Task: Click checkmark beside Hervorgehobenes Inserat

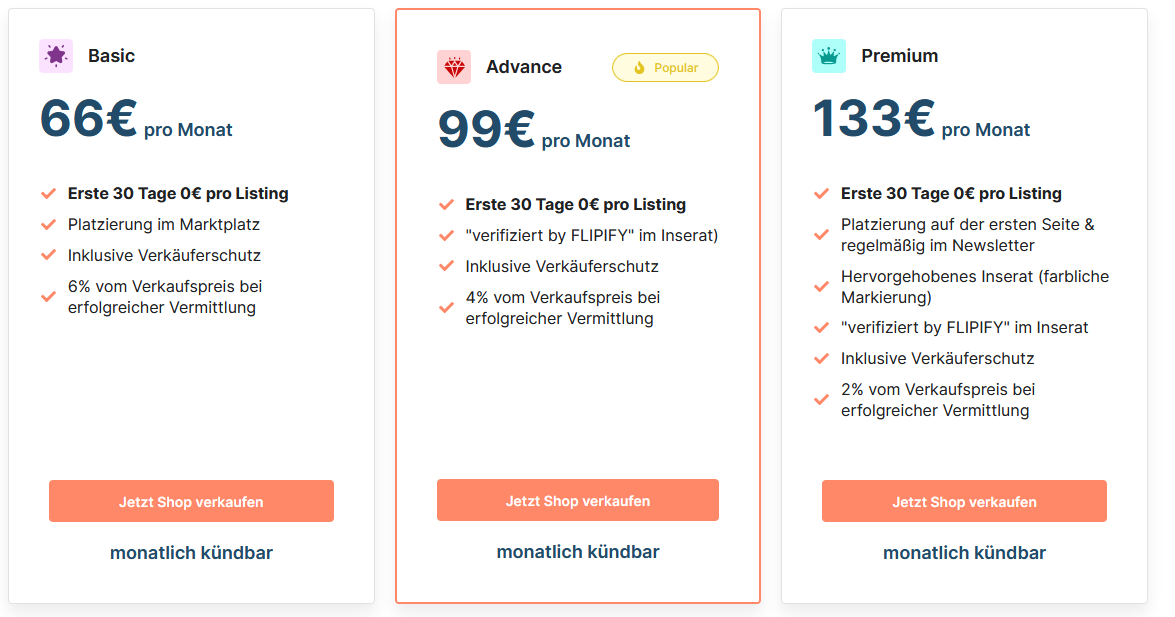Action: tap(821, 286)
